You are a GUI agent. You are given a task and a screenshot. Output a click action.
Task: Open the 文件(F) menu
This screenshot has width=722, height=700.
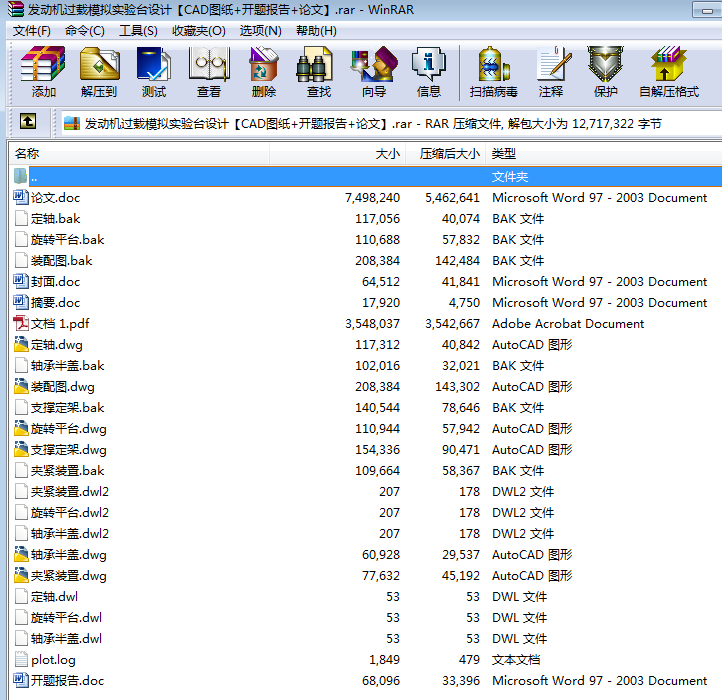(x=31, y=31)
